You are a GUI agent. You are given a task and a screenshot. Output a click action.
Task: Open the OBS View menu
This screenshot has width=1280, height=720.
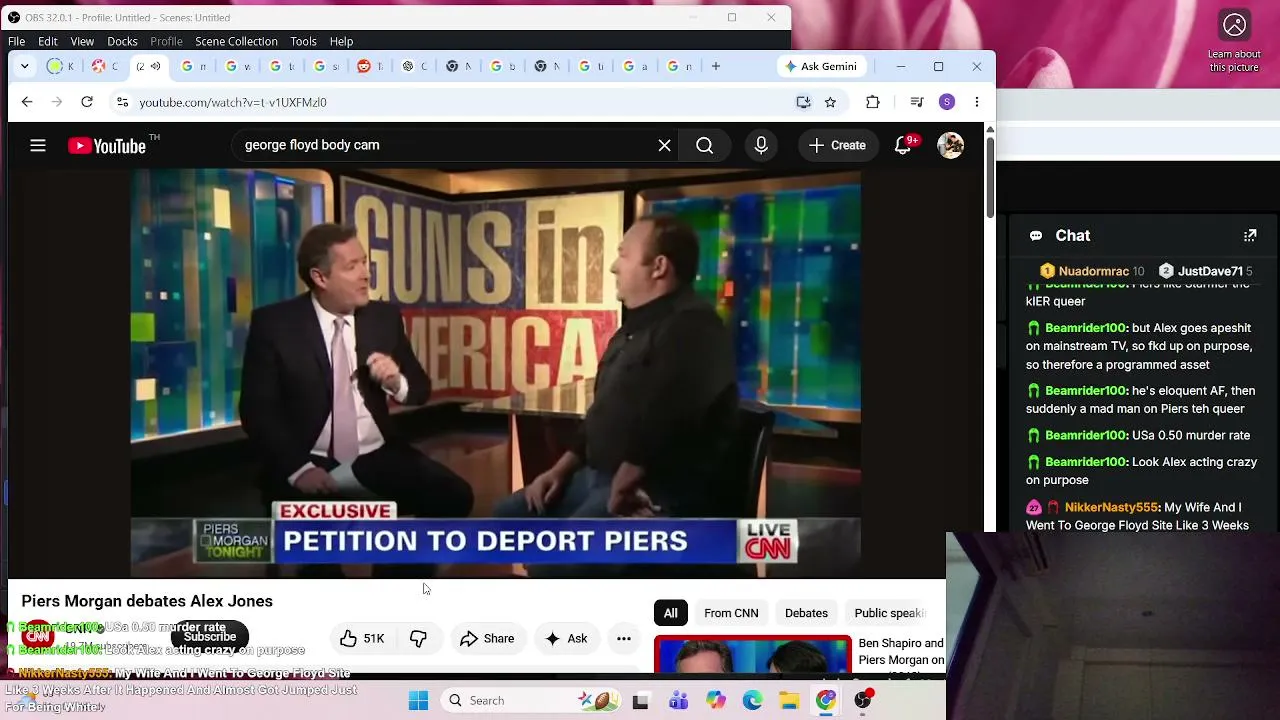[82, 41]
